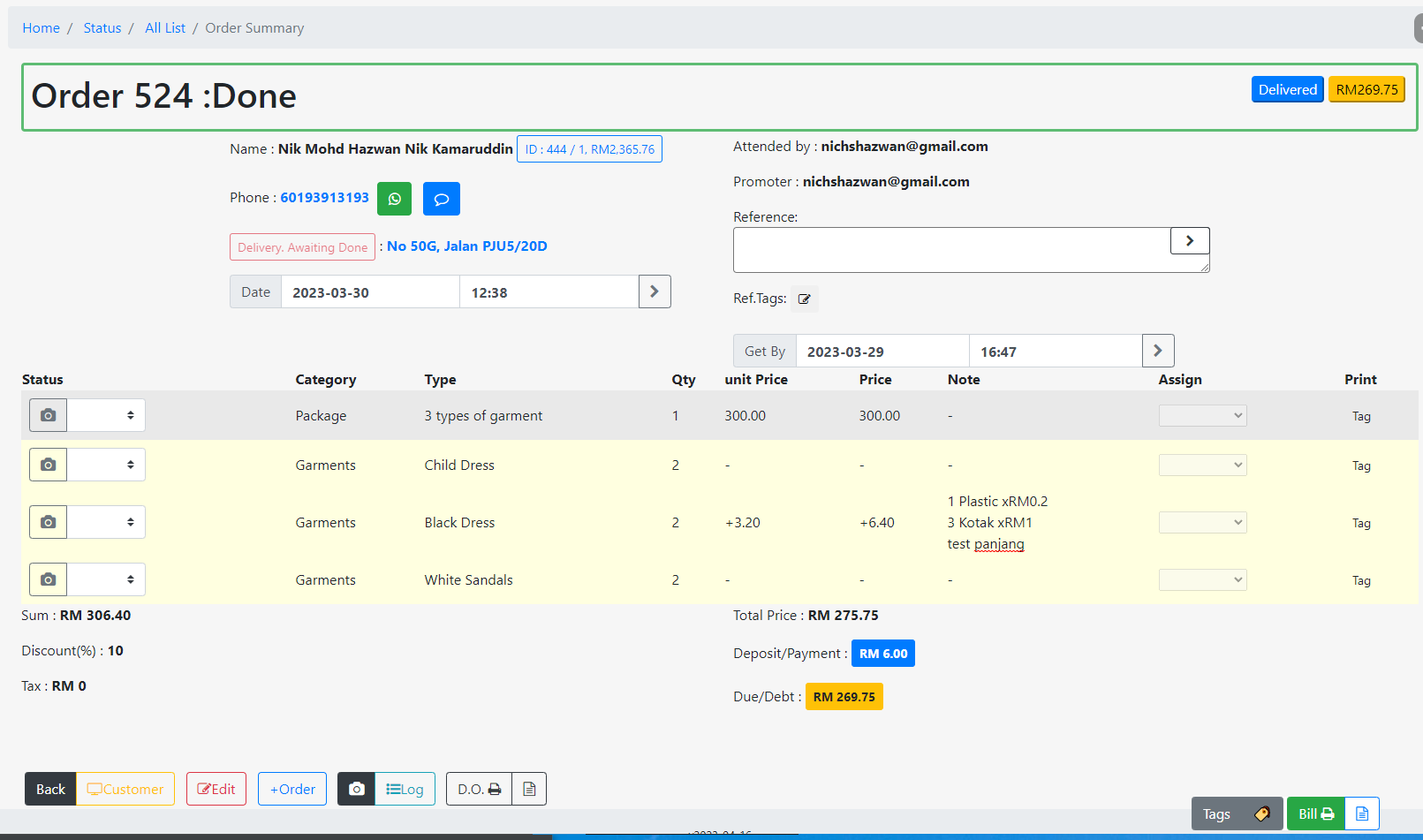Open status dropdown in Black Dress row
The image size is (1423, 840).
[107, 522]
